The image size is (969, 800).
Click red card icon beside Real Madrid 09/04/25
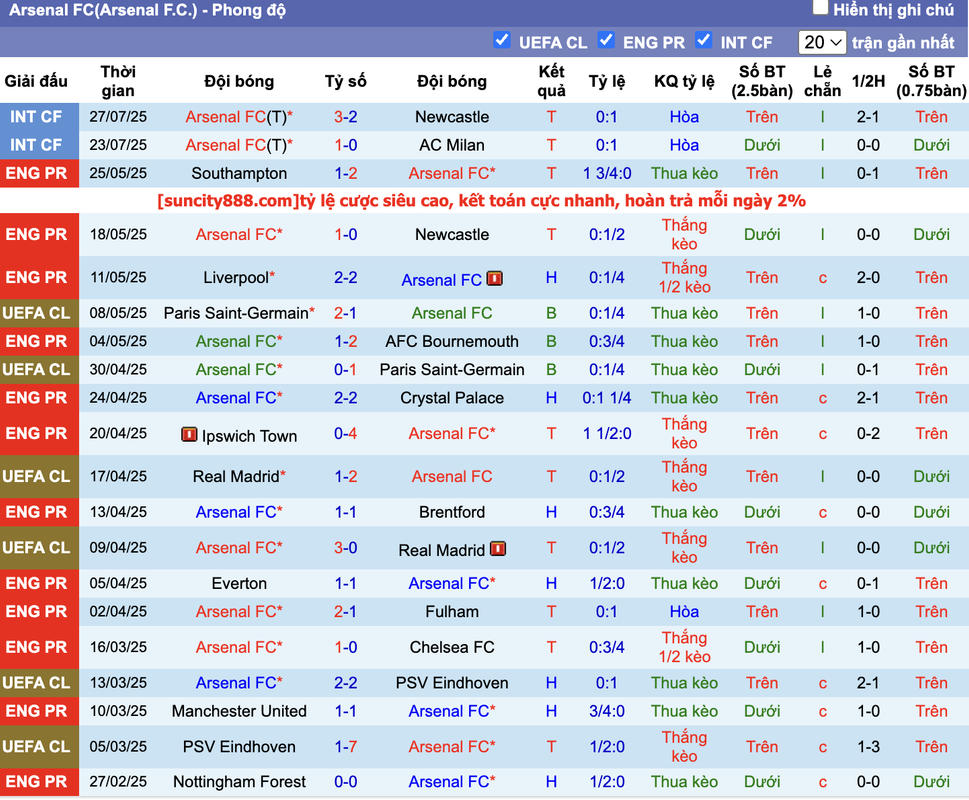498,549
